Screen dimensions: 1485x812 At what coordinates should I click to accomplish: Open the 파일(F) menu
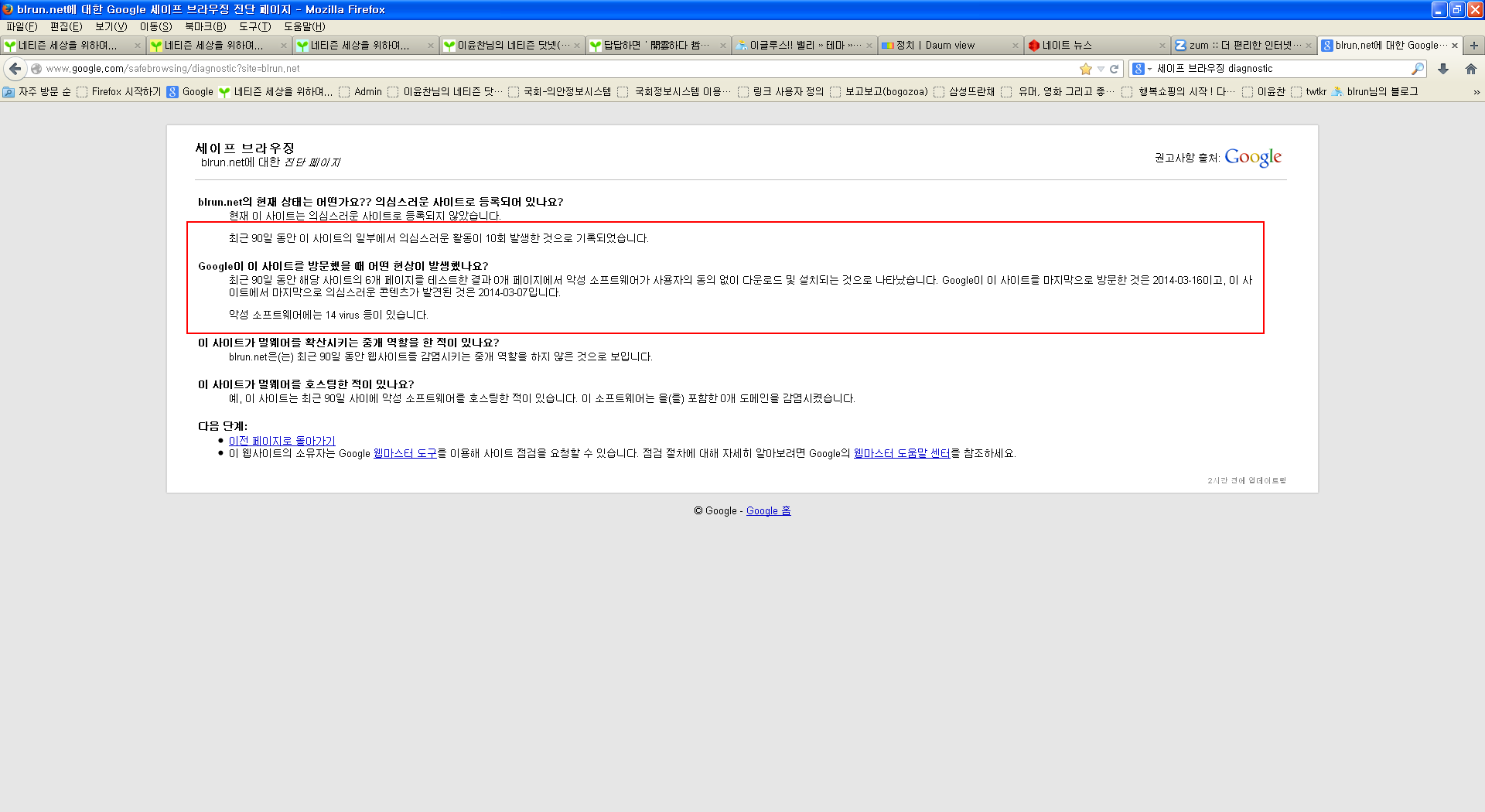point(22,27)
